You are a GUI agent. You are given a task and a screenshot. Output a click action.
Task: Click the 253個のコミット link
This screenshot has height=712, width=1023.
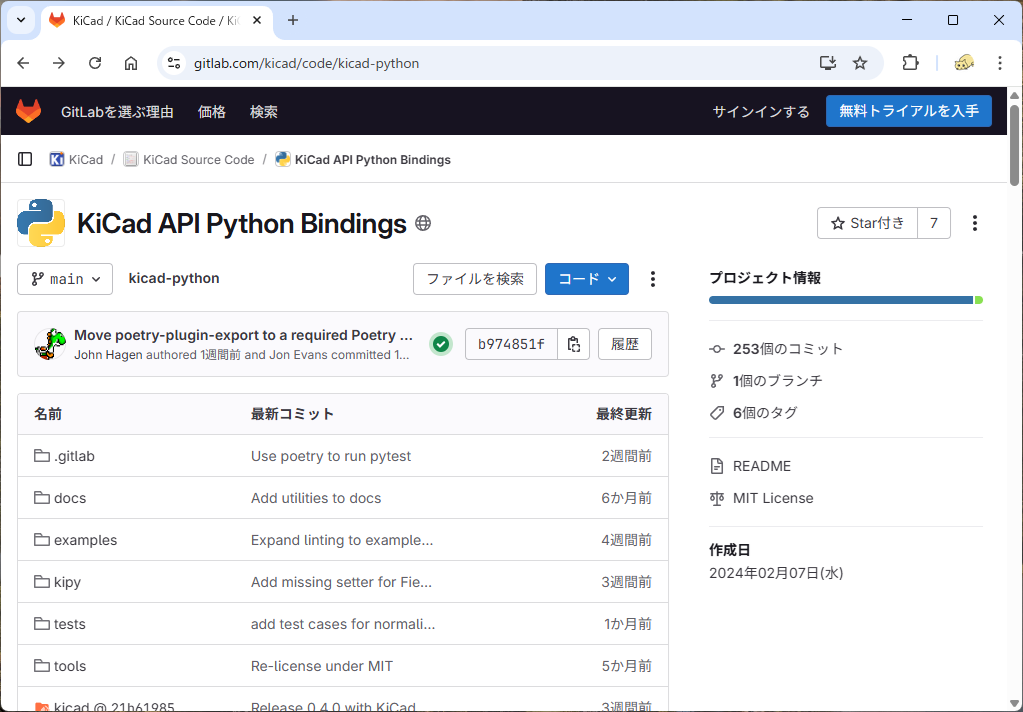point(788,348)
